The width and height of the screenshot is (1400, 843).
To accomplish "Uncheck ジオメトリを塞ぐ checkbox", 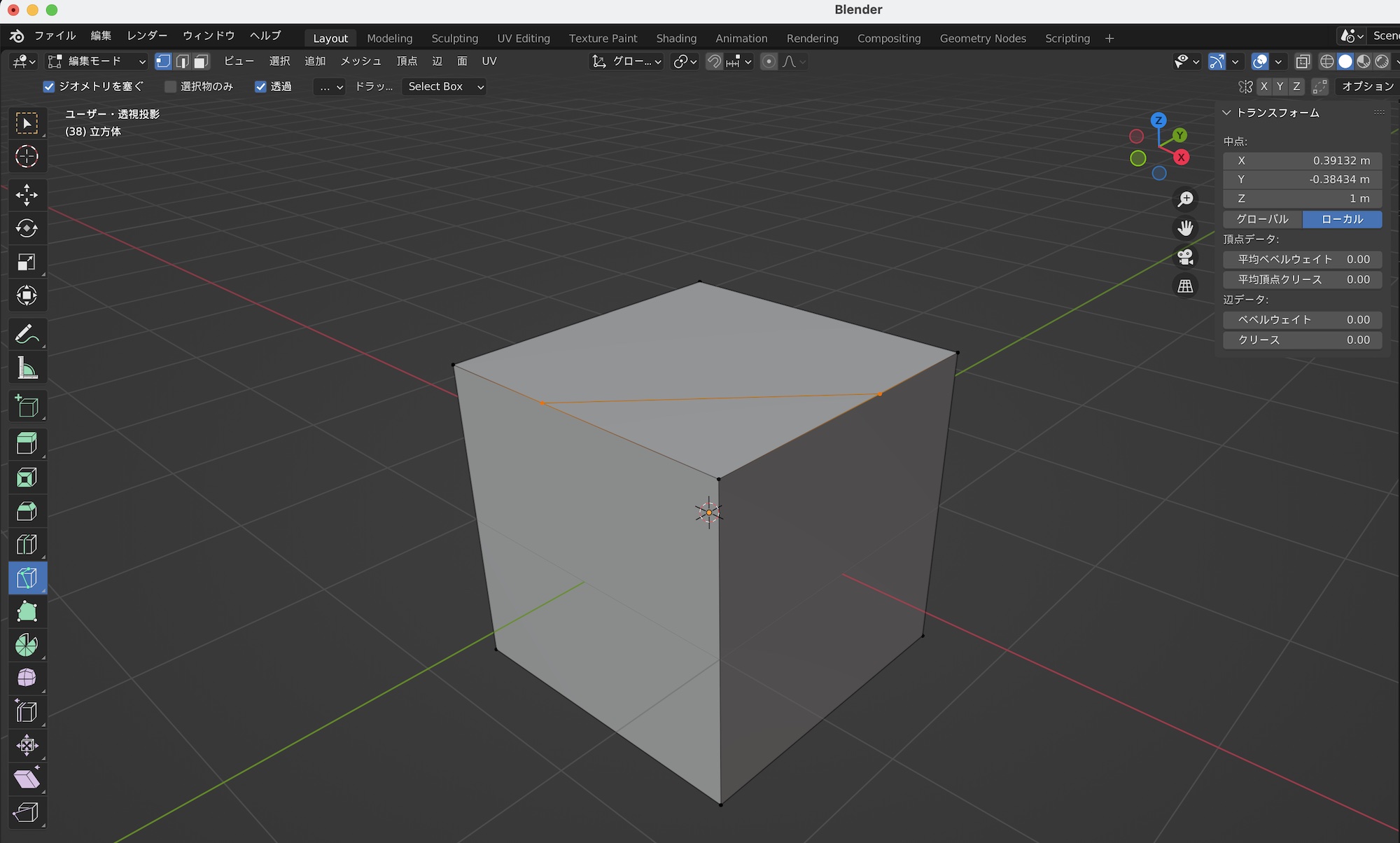I will click(49, 87).
